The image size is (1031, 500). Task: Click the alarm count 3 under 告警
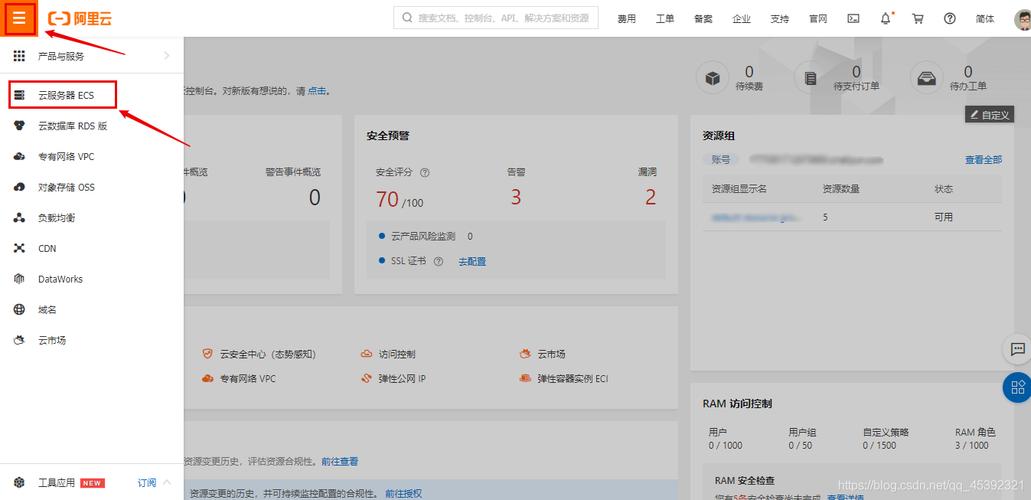click(x=516, y=197)
